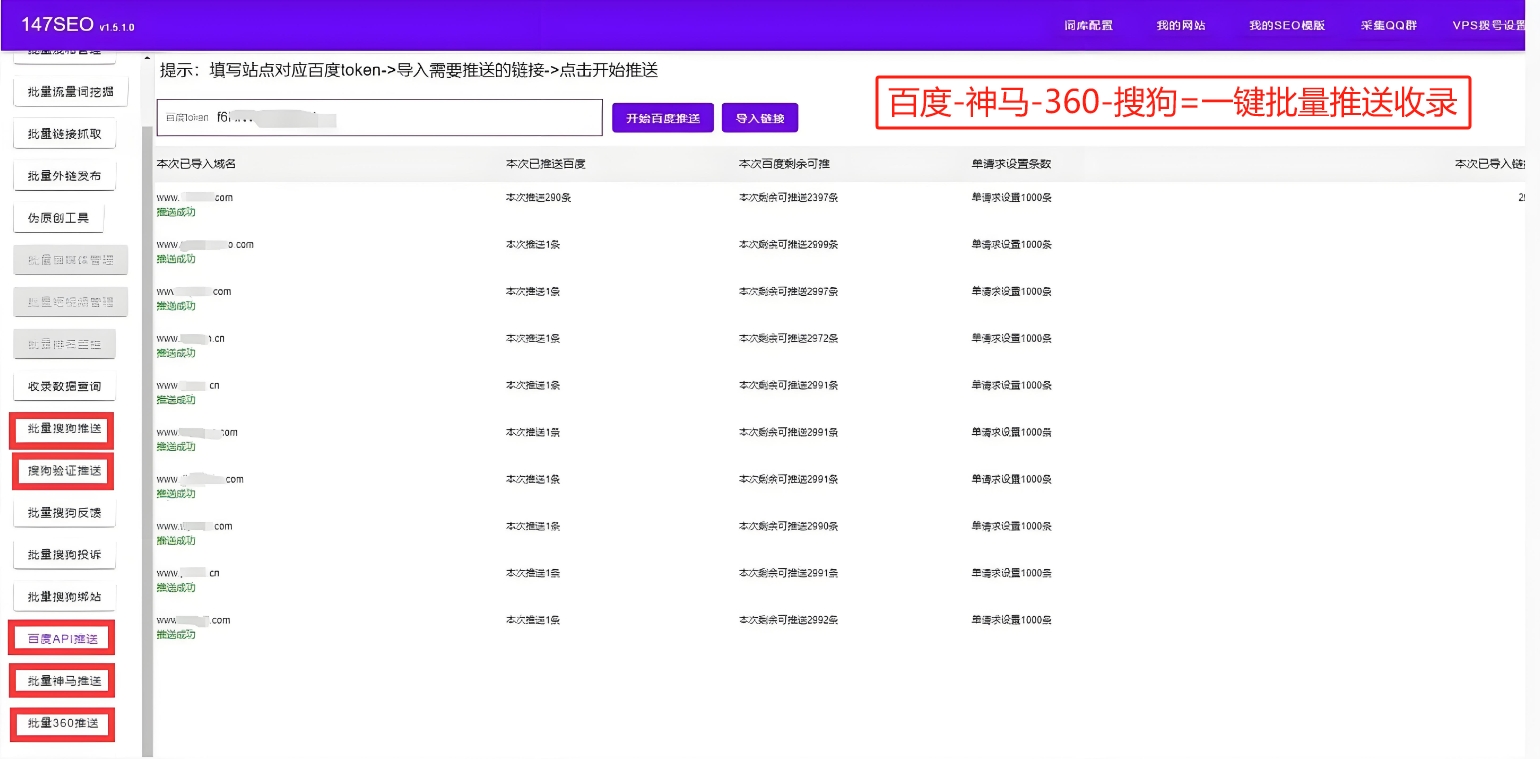Image resolution: width=1540 pixels, height=759 pixels.
Task: Open the 我的SEO模版 menu item
Action: coord(1286,25)
